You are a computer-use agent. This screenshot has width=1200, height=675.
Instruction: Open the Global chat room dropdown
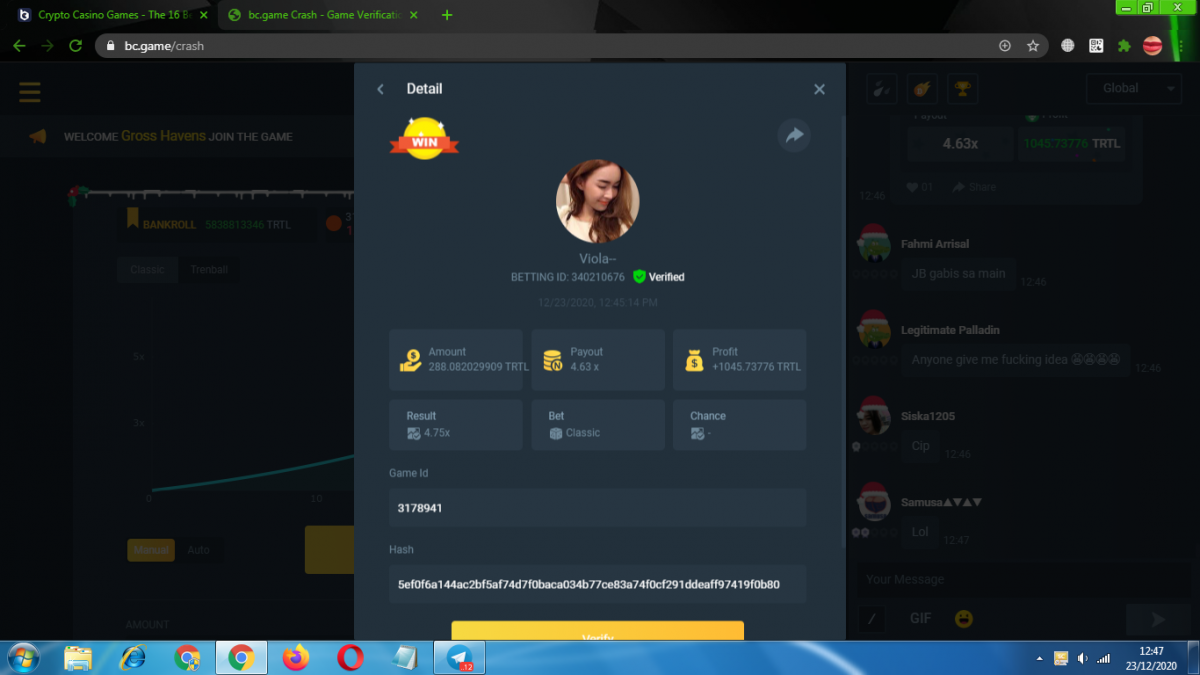tap(1133, 89)
